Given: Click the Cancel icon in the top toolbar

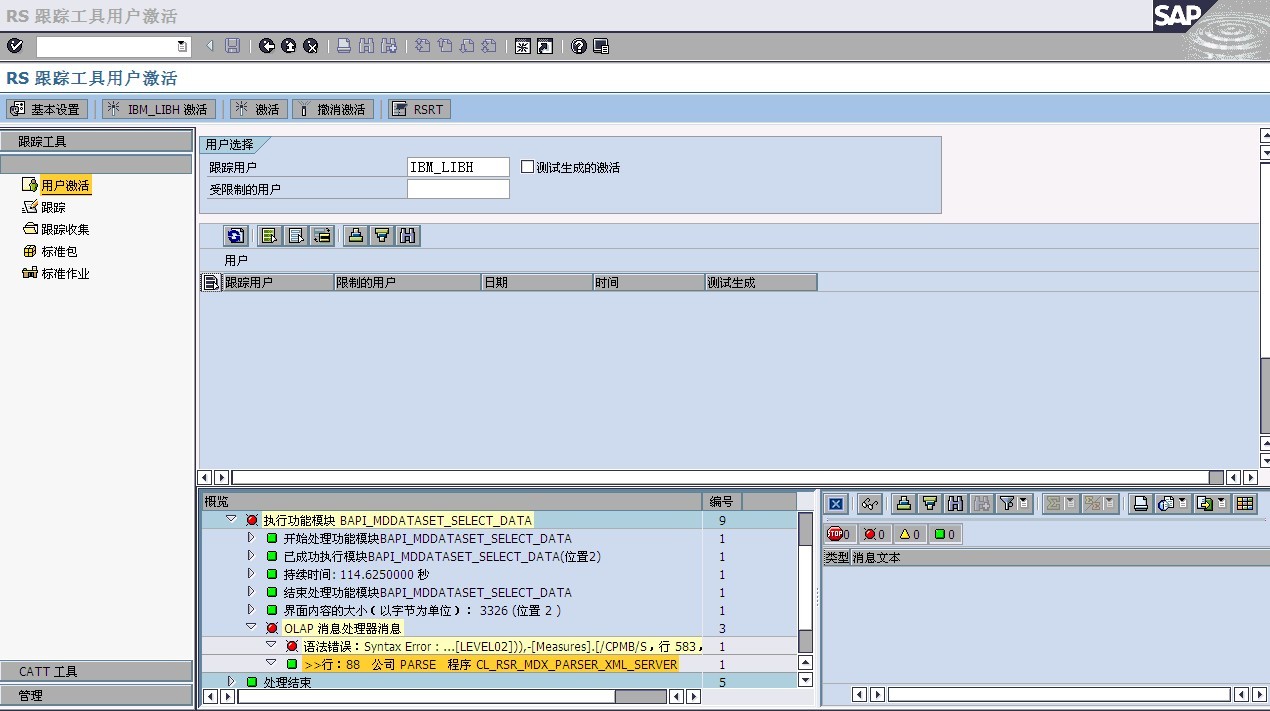Looking at the screenshot, I should pos(311,46).
